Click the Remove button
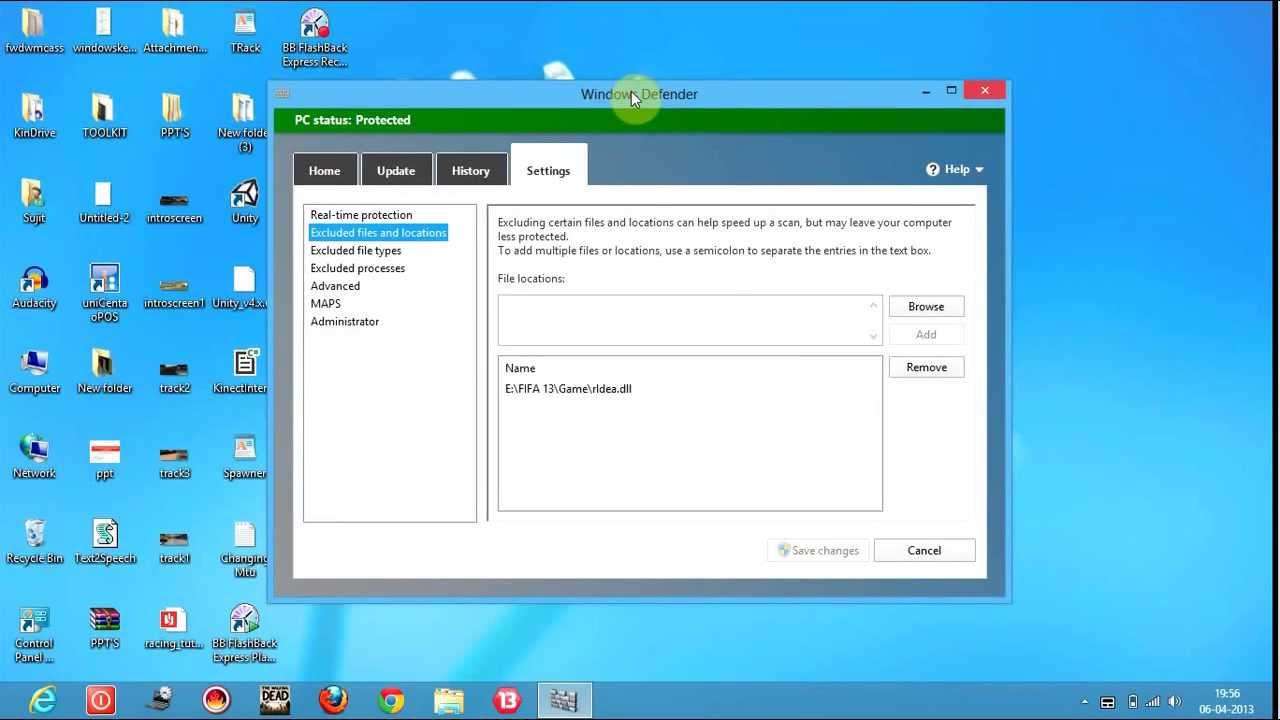 click(x=926, y=367)
